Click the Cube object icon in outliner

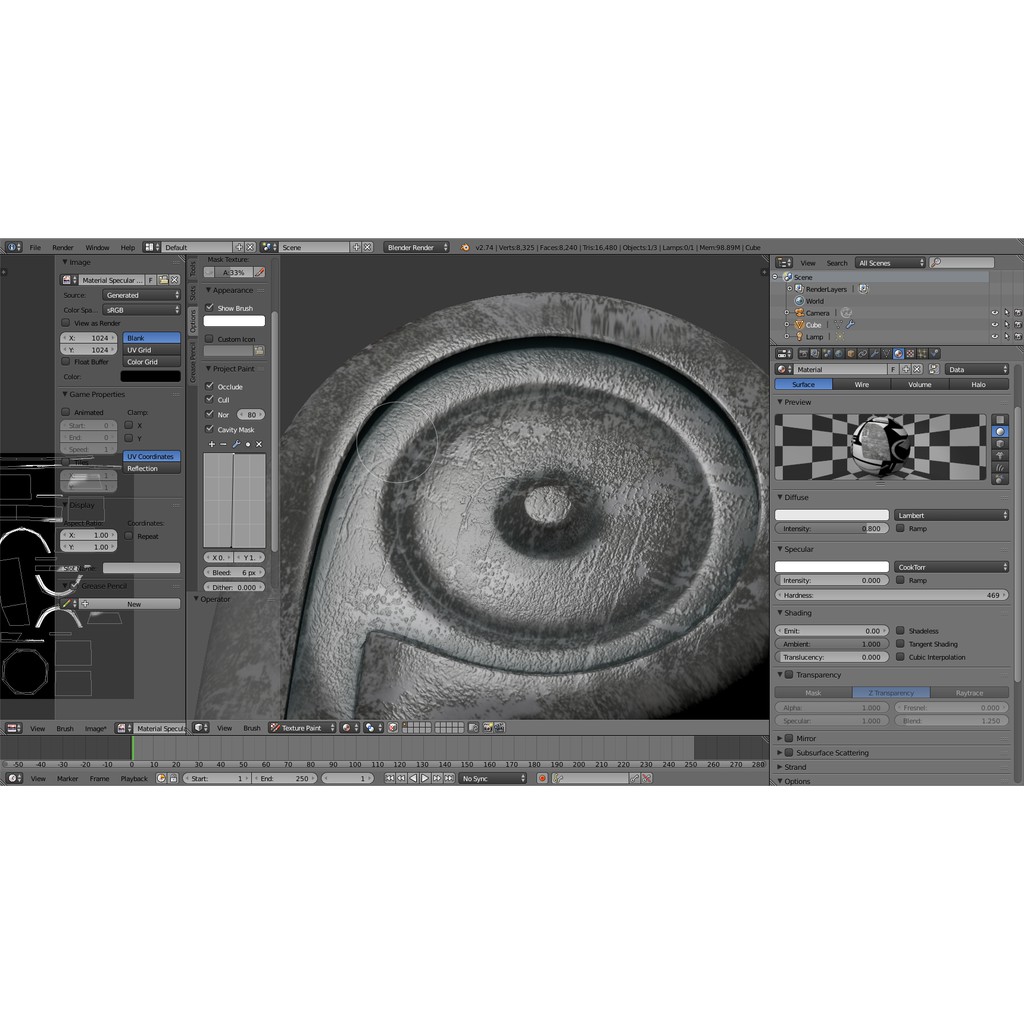(799, 325)
